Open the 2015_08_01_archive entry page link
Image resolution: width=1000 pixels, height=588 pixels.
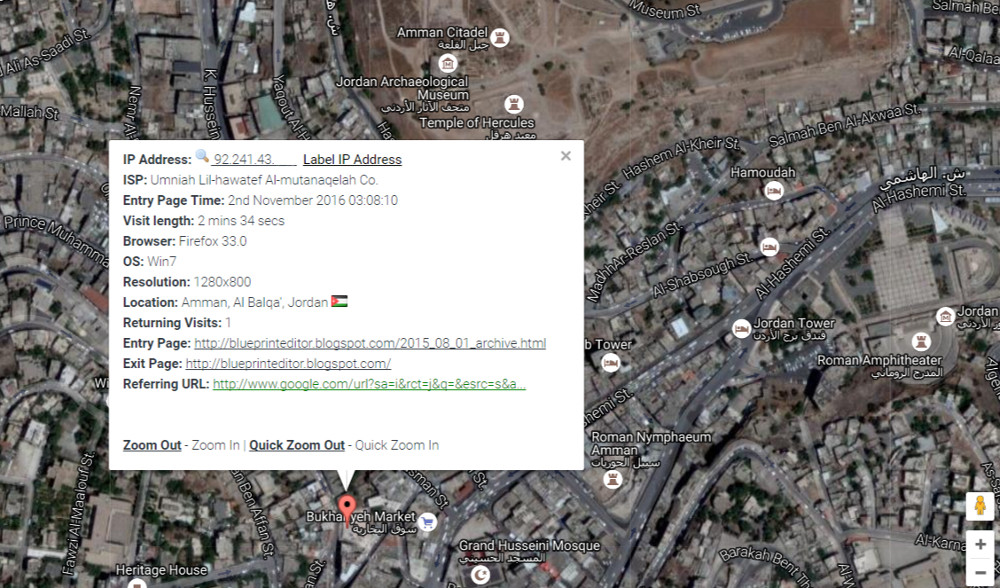click(370, 343)
